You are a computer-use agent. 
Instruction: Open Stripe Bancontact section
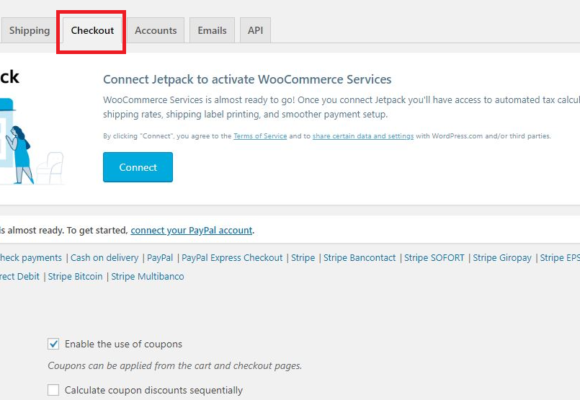360,258
